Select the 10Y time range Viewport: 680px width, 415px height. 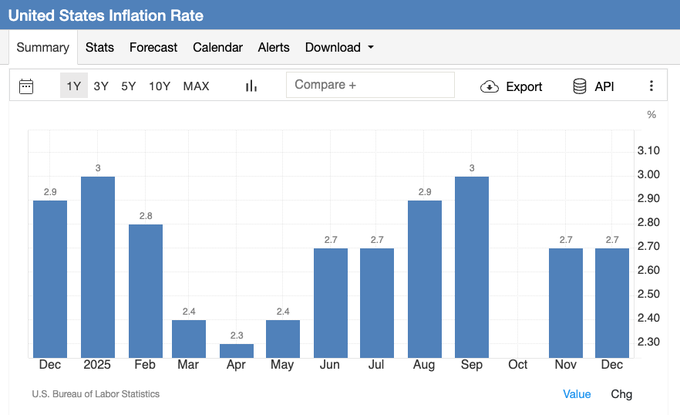pos(160,86)
